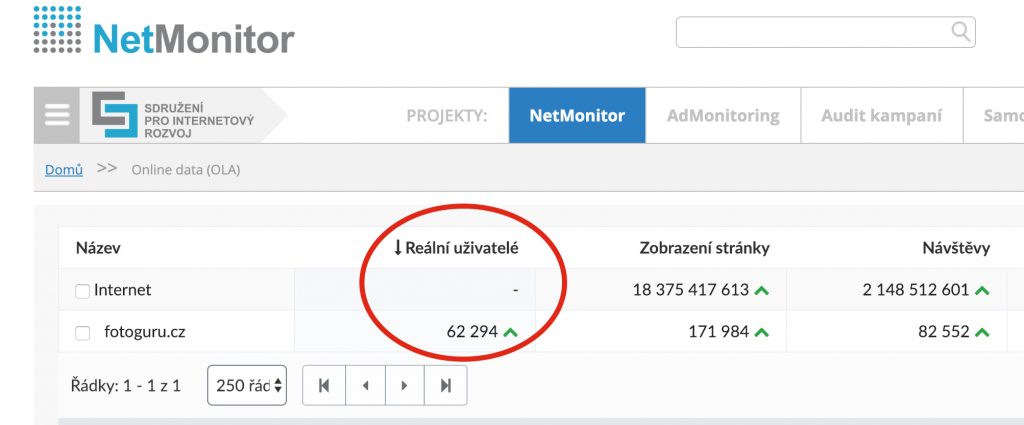The width and height of the screenshot is (1024, 425).
Task: Click into the search input field
Action: 810,32
